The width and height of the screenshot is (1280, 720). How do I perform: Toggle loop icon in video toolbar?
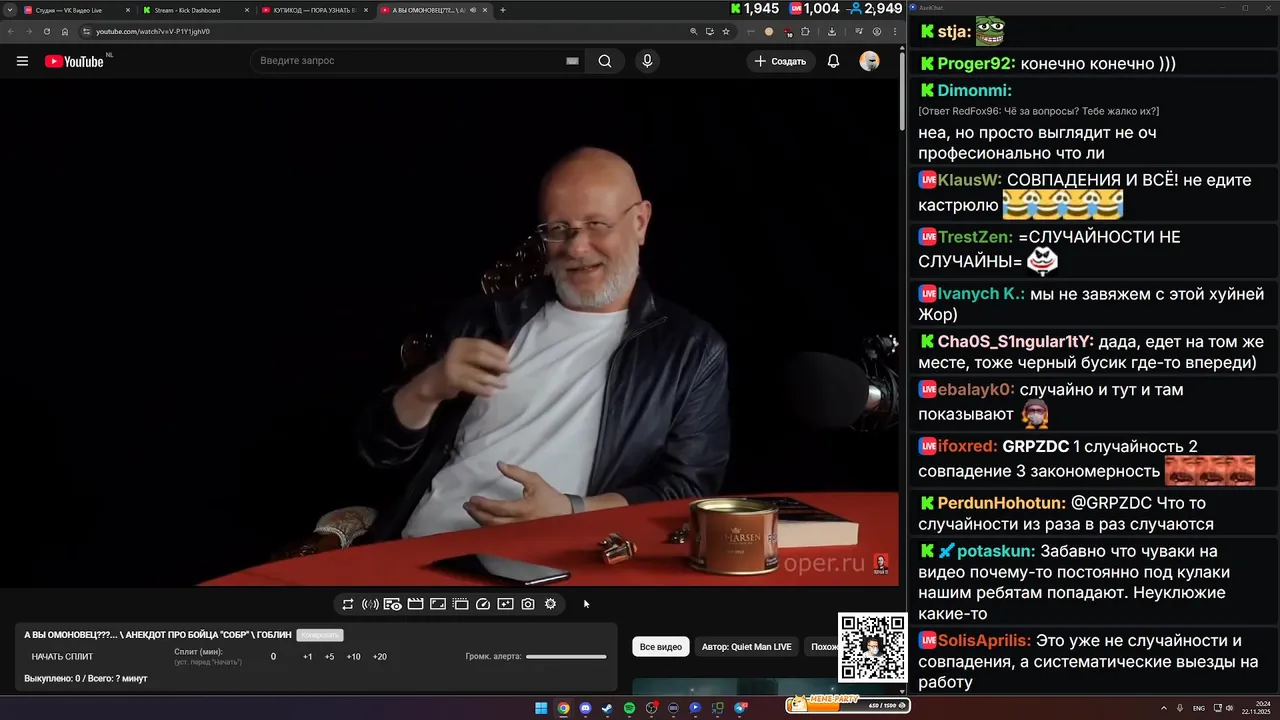(348, 604)
